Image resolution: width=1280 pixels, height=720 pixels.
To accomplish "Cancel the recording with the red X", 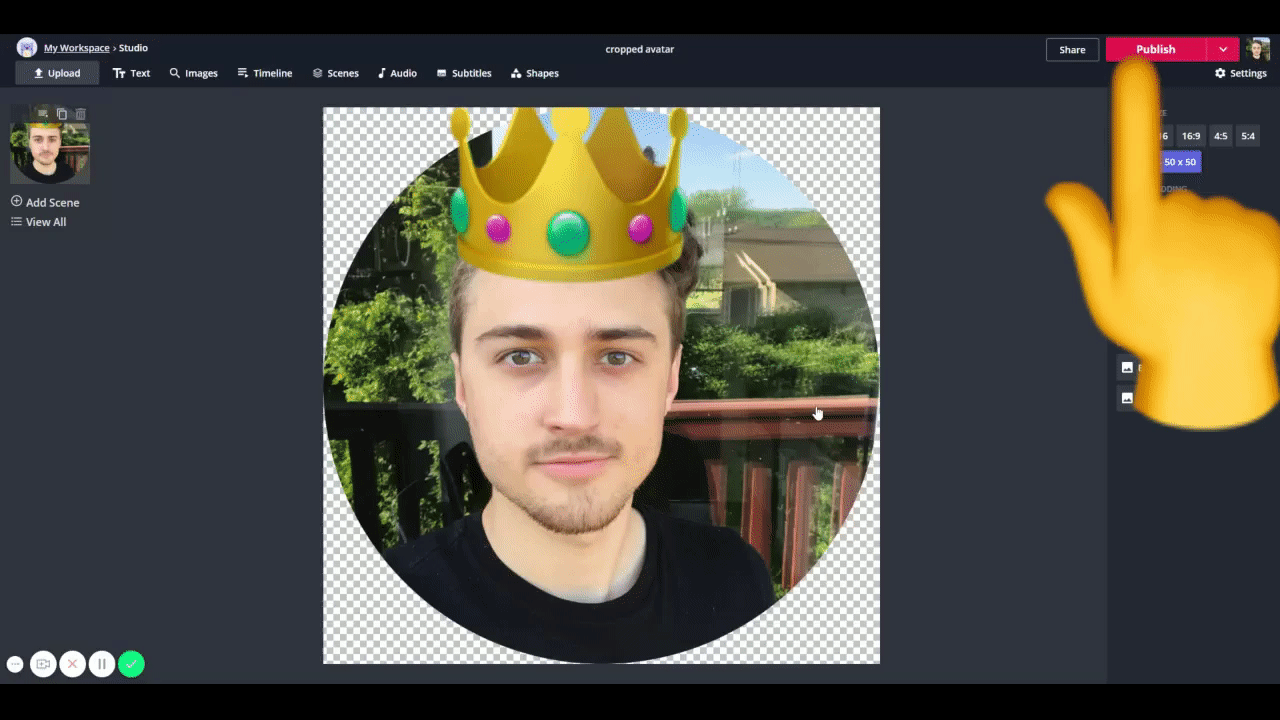I will coord(72,664).
